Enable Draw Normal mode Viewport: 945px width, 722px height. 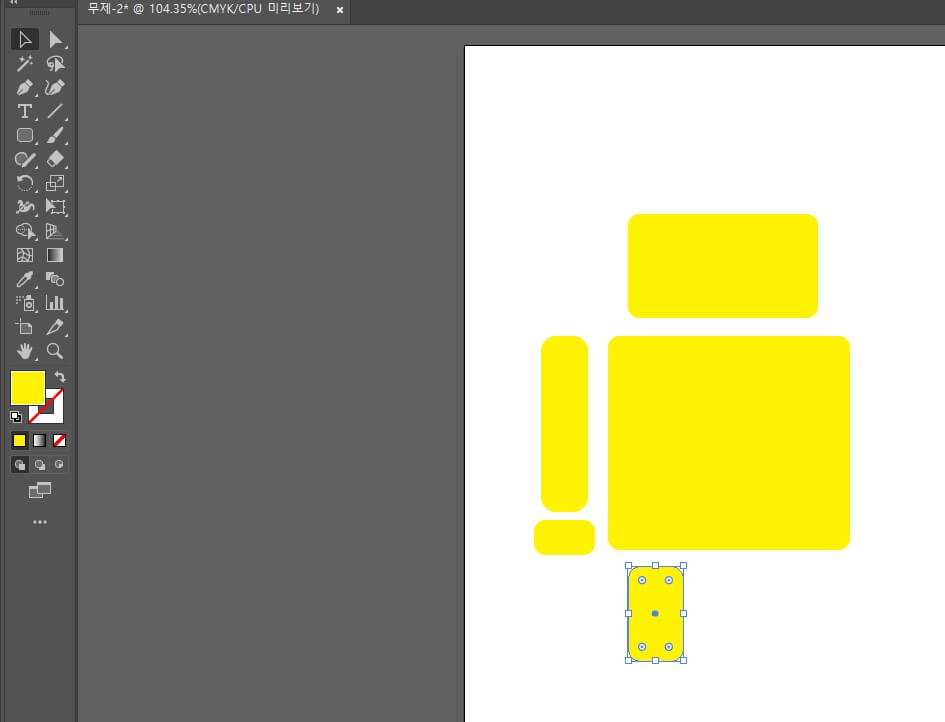[20, 465]
